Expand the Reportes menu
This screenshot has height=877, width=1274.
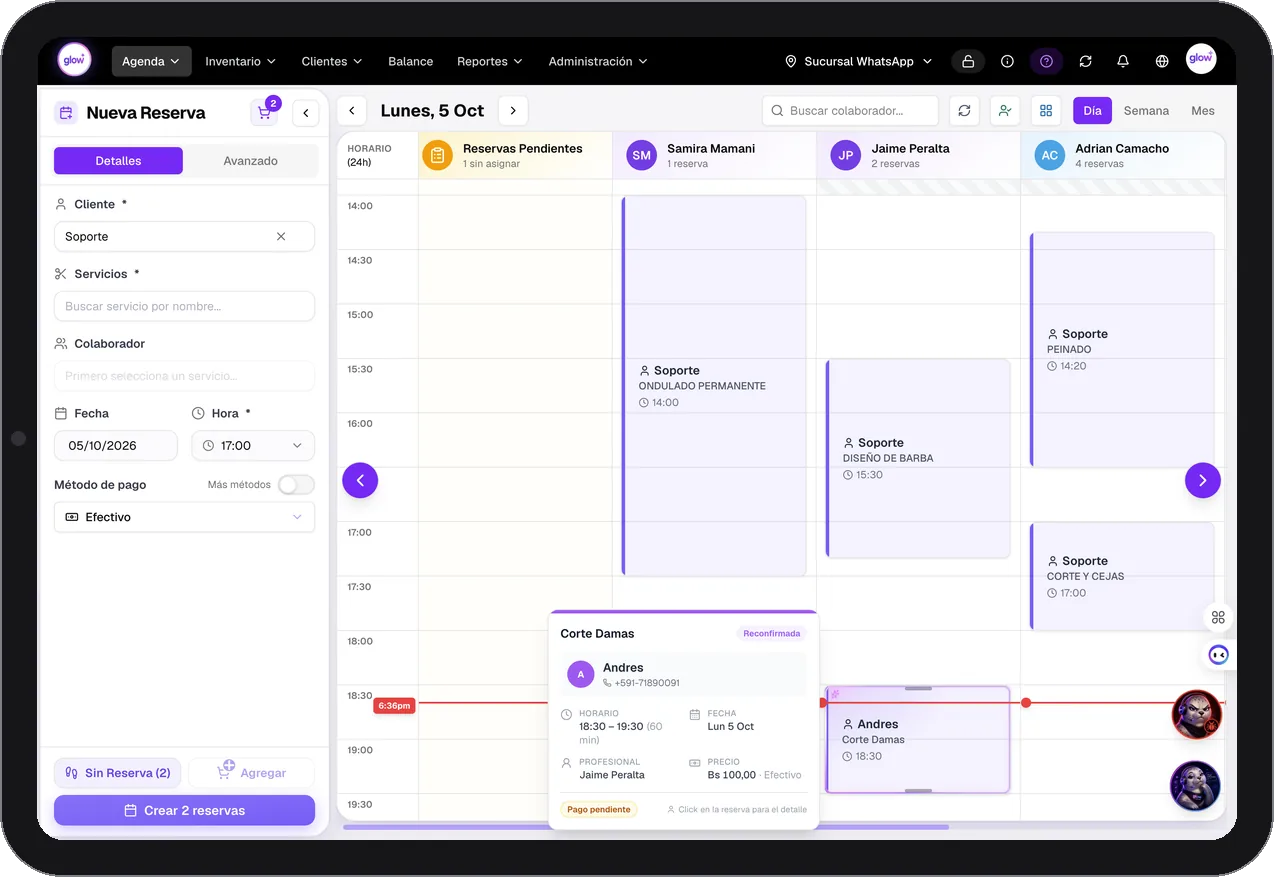(490, 61)
